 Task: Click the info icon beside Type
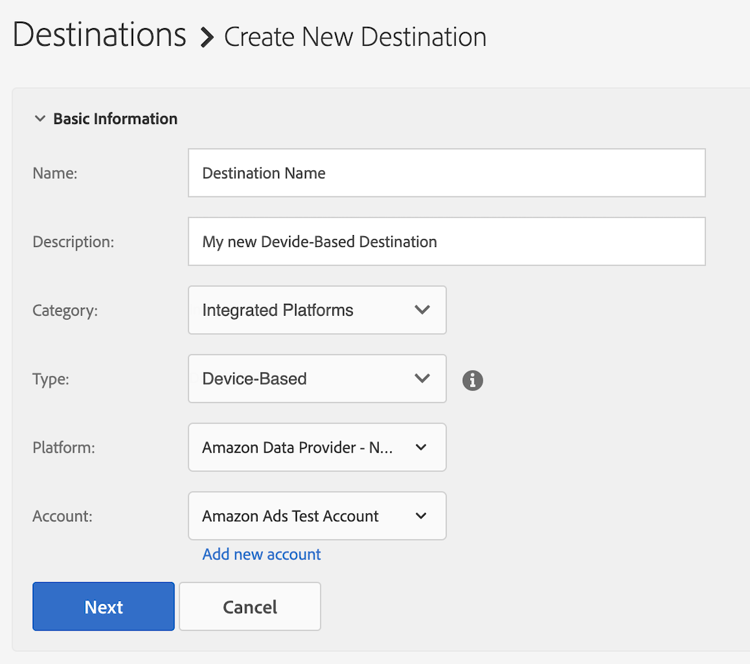point(473,380)
